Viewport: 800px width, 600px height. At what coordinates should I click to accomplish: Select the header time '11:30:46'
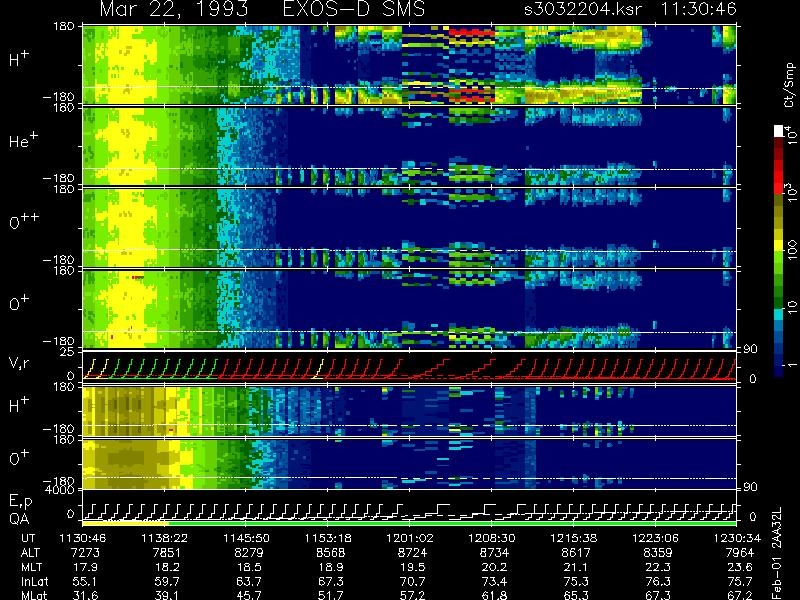698,9
